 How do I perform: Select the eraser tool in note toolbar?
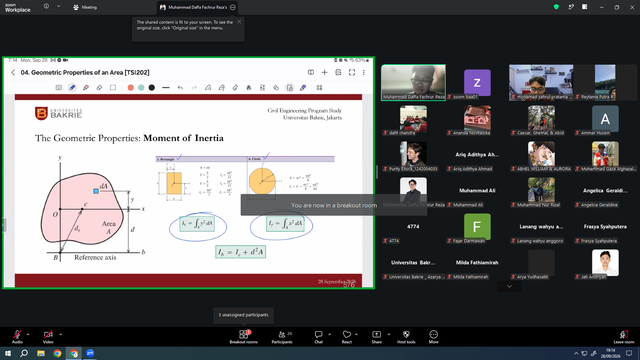99,87
